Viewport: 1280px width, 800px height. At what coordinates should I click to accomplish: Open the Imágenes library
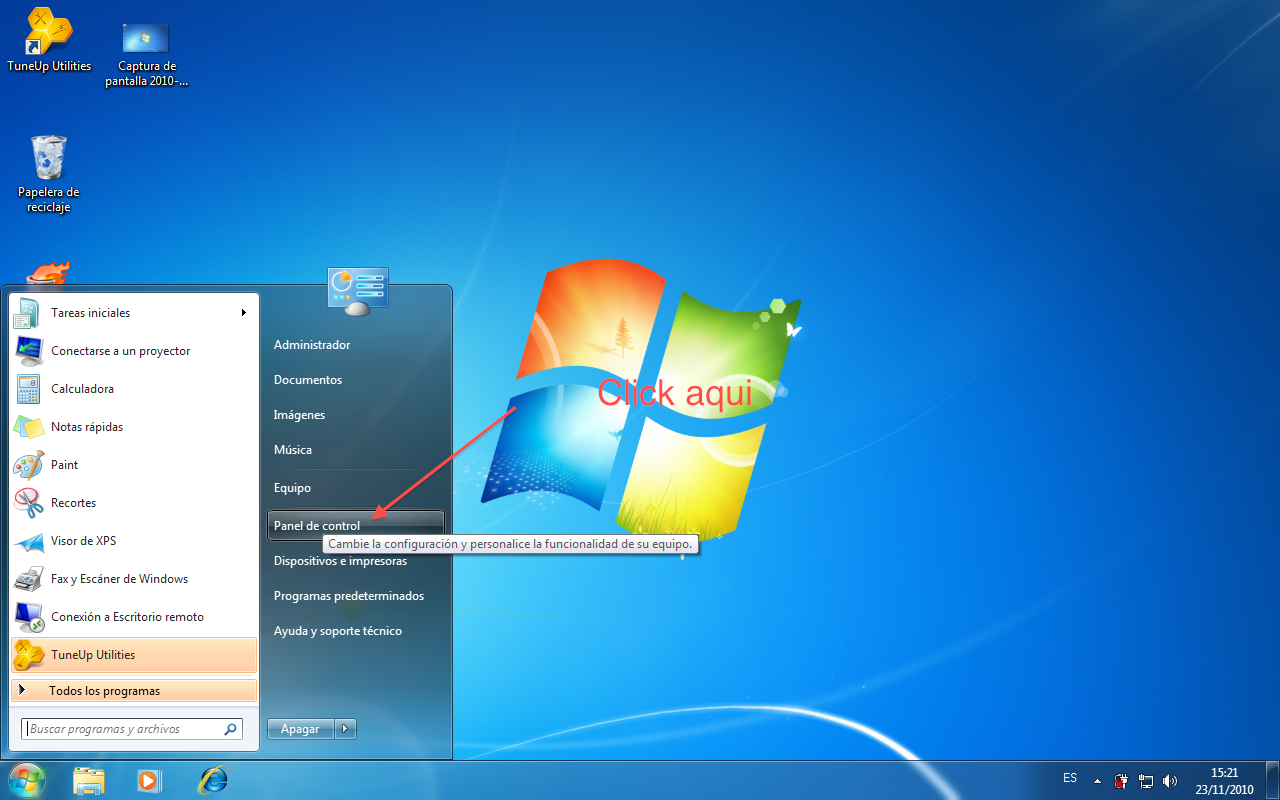tap(355, 415)
